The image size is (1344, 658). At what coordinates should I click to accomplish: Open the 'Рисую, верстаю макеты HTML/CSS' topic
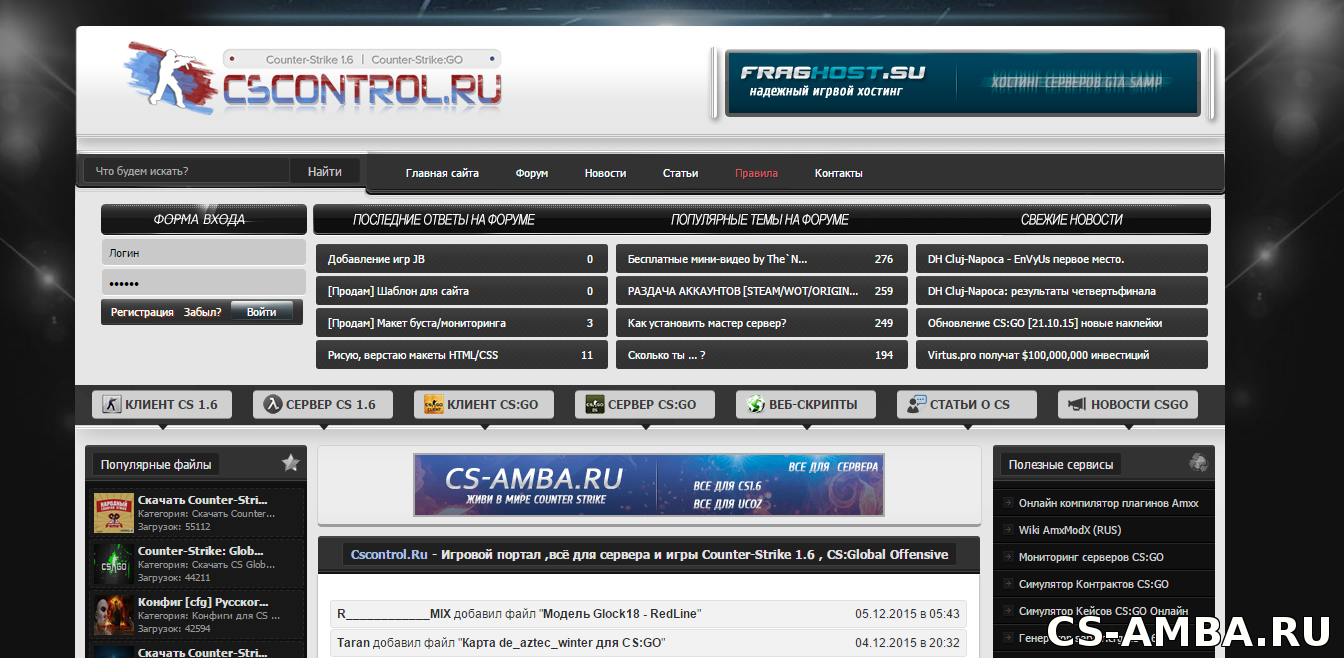[x=413, y=355]
